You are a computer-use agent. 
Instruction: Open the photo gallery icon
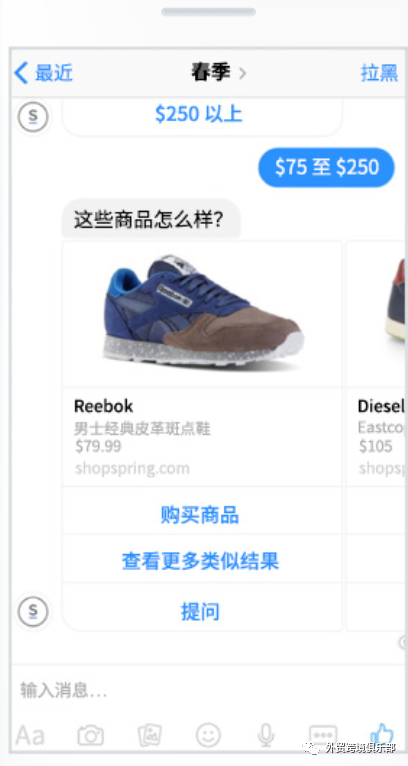(x=150, y=734)
